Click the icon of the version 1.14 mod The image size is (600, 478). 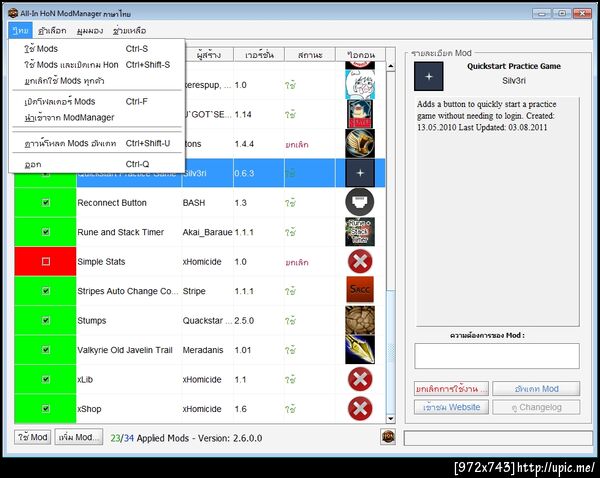pos(360,114)
